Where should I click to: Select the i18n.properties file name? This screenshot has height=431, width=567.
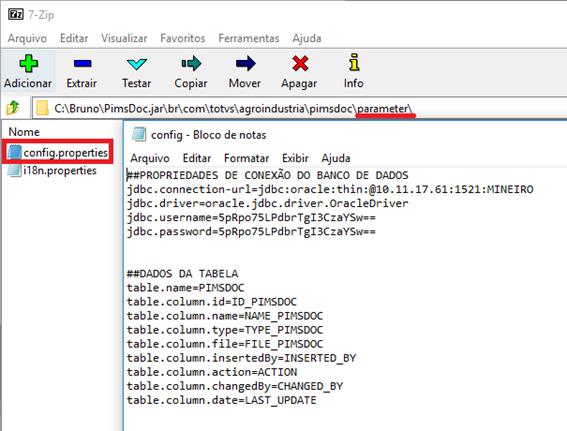click(60, 170)
